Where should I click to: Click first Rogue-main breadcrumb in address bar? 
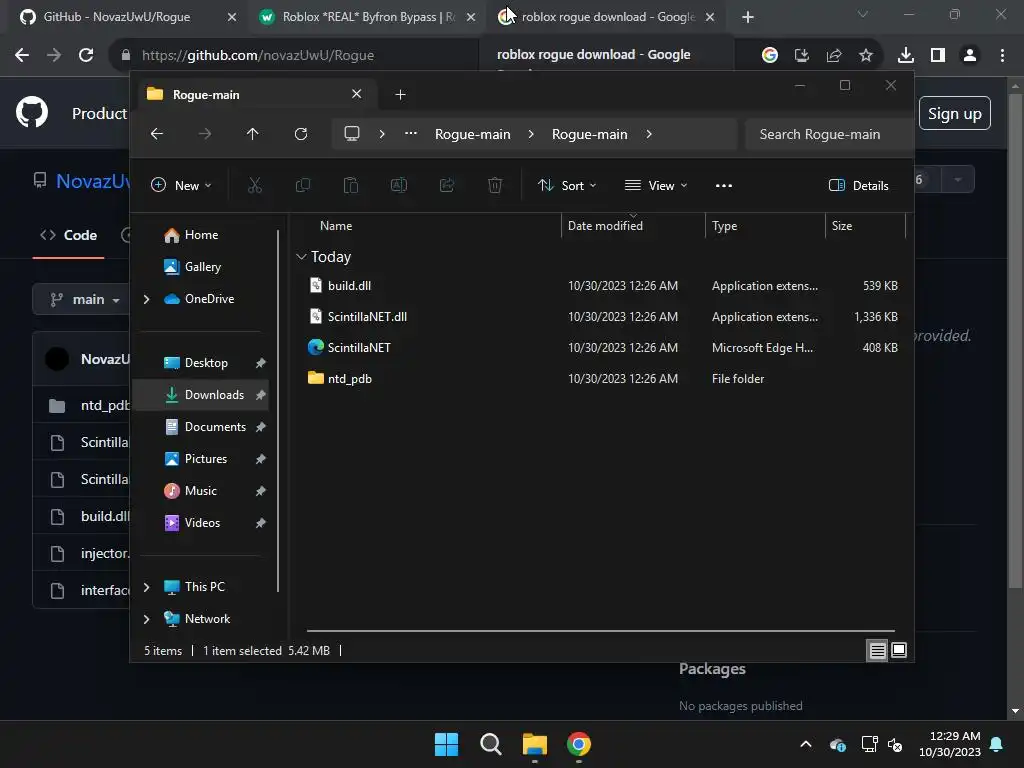click(473, 134)
